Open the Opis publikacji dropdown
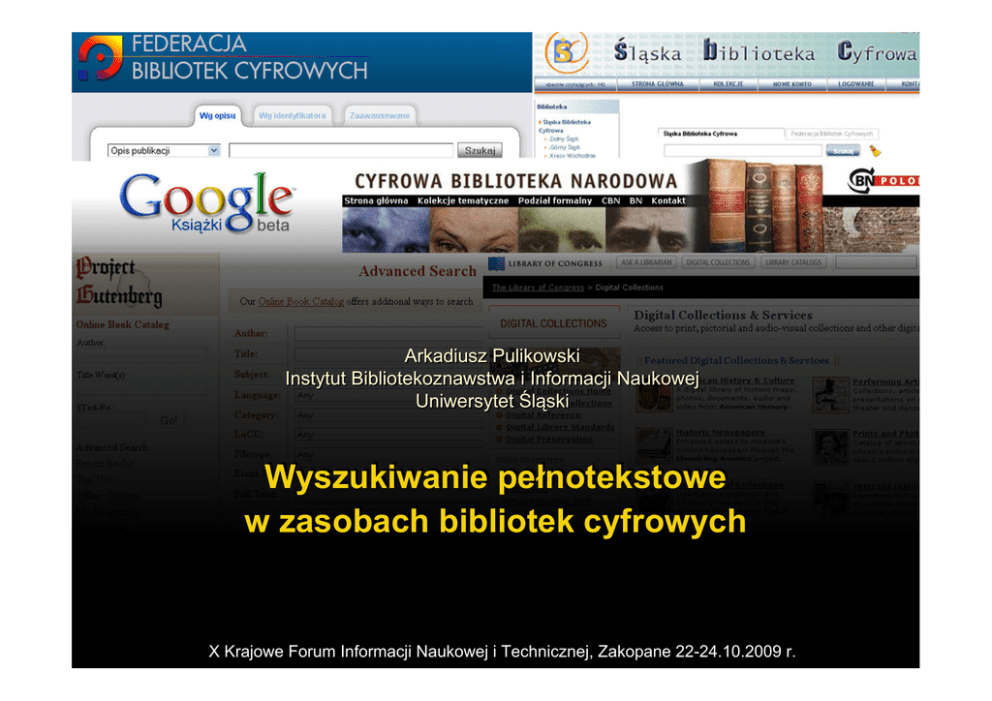992x701 pixels. (x=165, y=151)
